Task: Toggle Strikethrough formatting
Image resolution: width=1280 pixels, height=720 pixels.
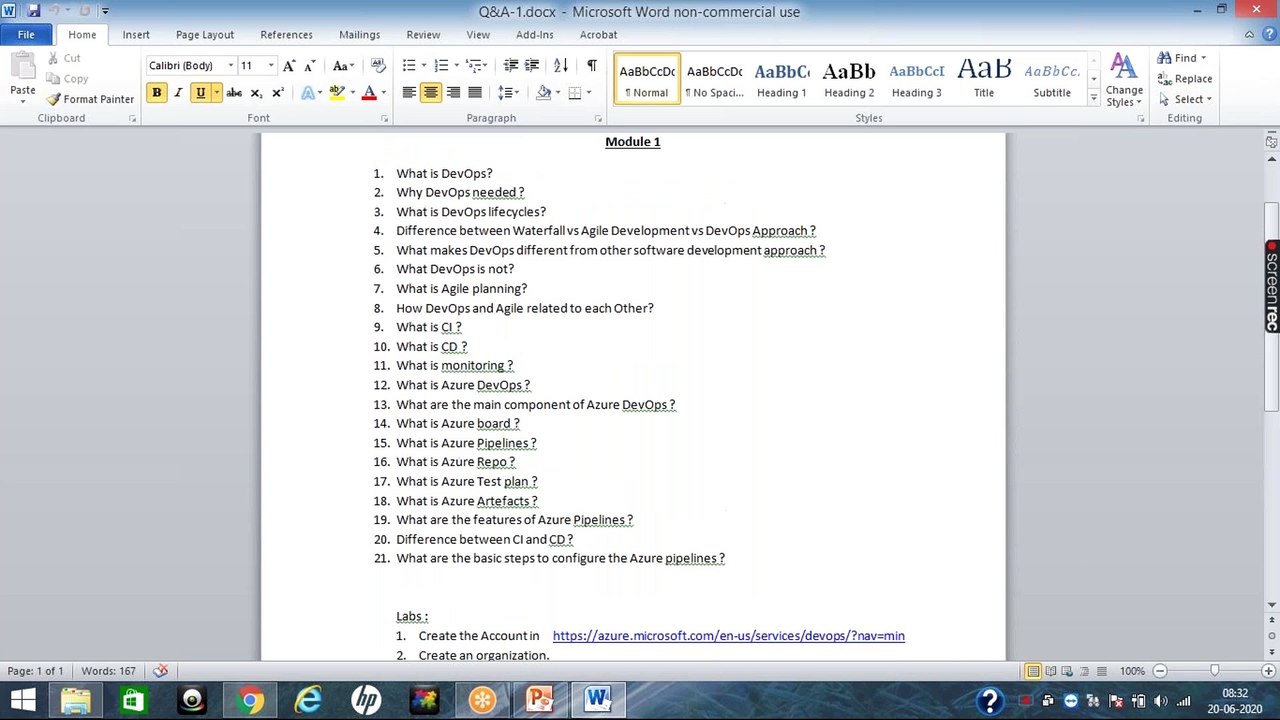Action: 234,93
